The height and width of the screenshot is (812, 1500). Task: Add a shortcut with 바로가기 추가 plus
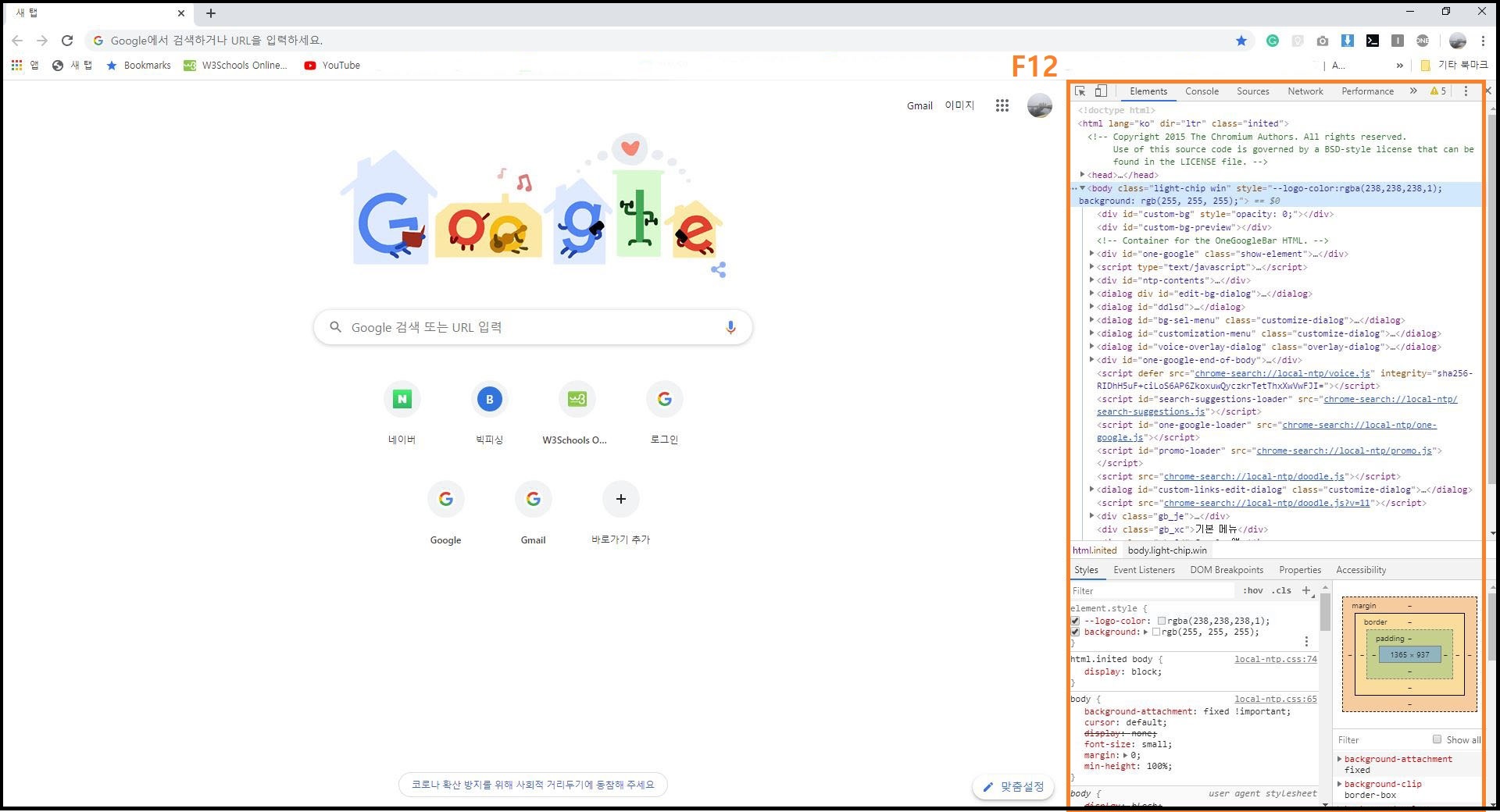[621, 499]
